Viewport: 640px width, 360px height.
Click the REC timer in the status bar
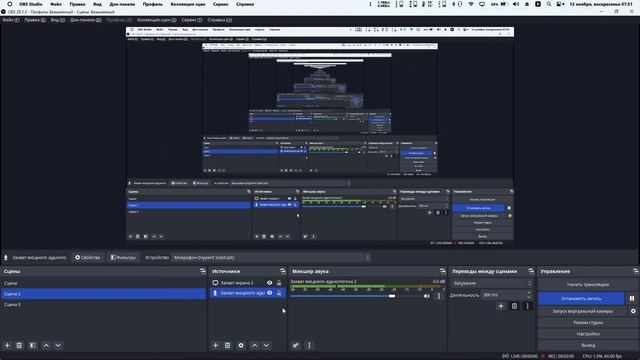pos(561,356)
